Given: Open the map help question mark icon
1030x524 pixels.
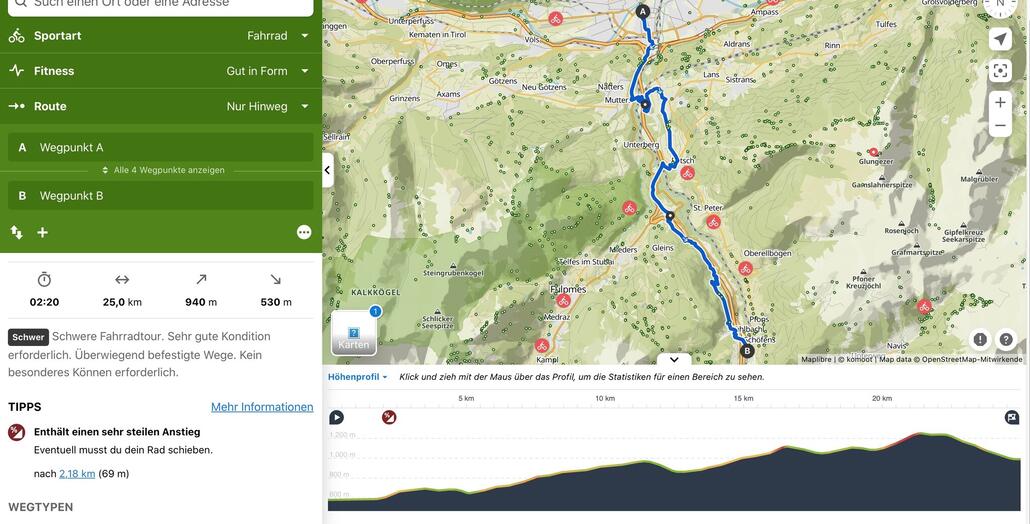Looking at the screenshot, I should (x=1006, y=339).
